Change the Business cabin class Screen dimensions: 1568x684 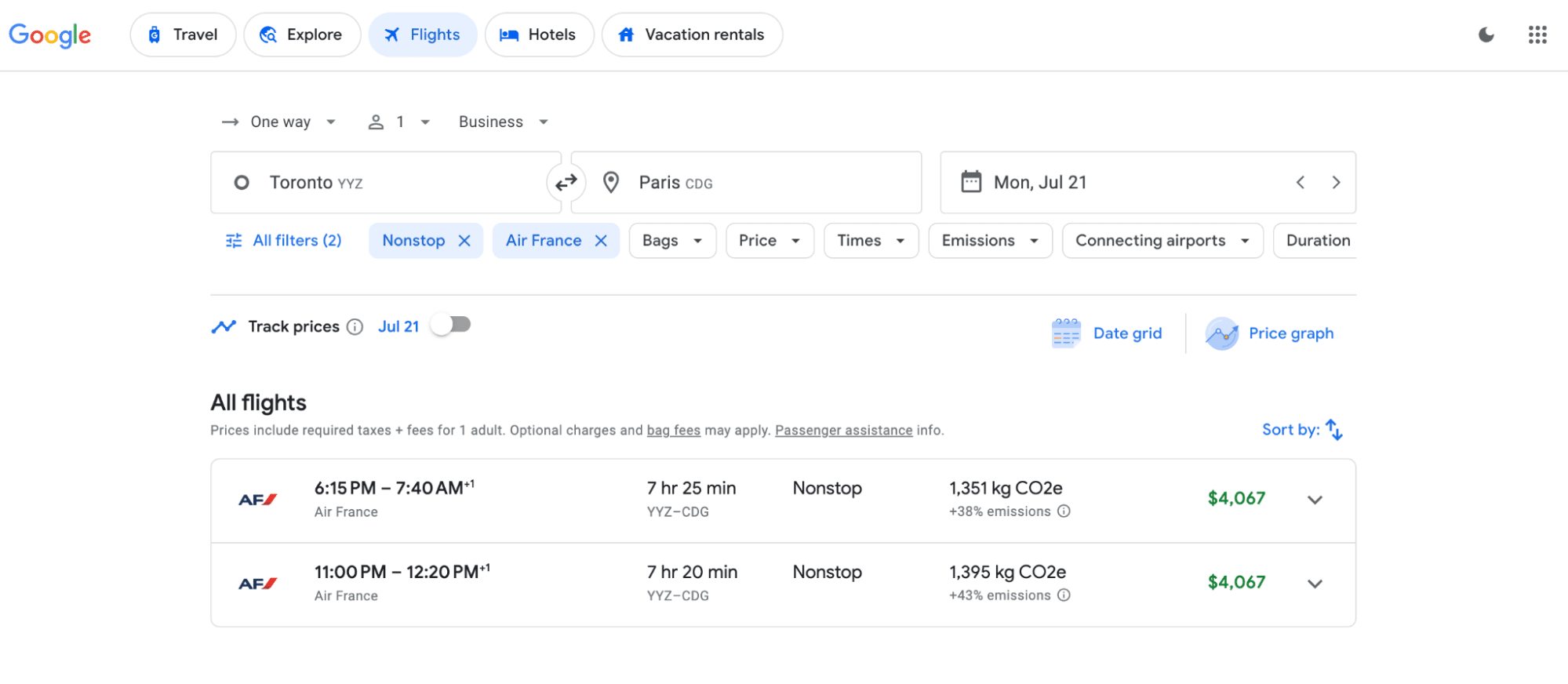(503, 122)
